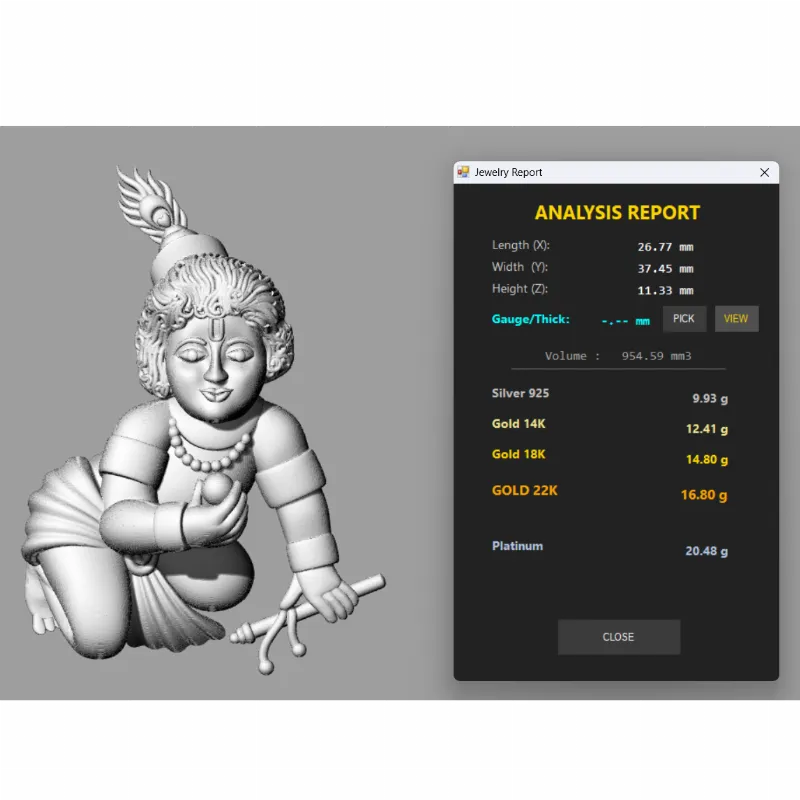Screen dimensions: 800x800
Task: Click the Silver 925 material label
Action: (x=520, y=393)
